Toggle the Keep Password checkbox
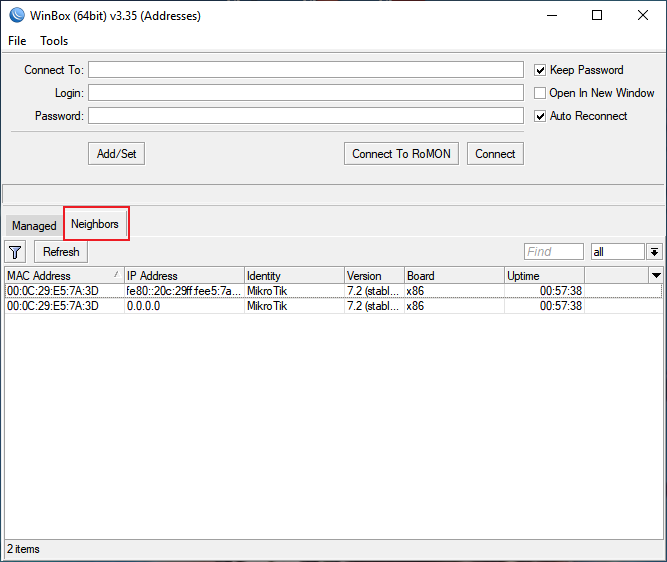 (540, 70)
